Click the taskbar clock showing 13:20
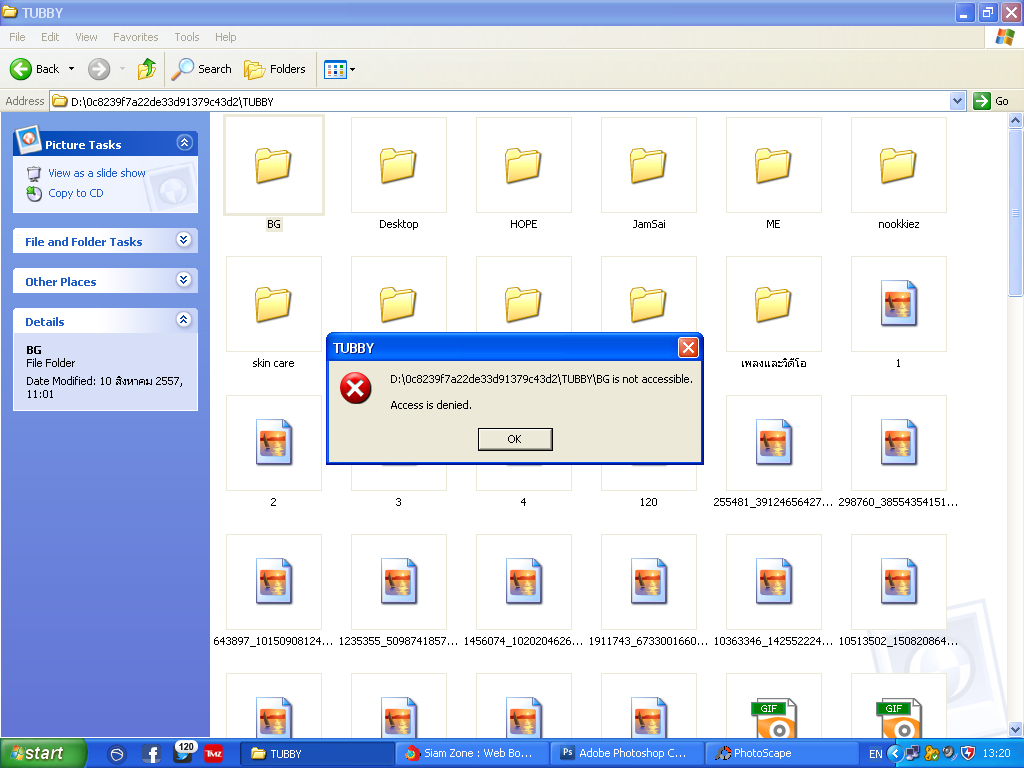This screenshot has width=1024, height=768. (x=997, y=754)
